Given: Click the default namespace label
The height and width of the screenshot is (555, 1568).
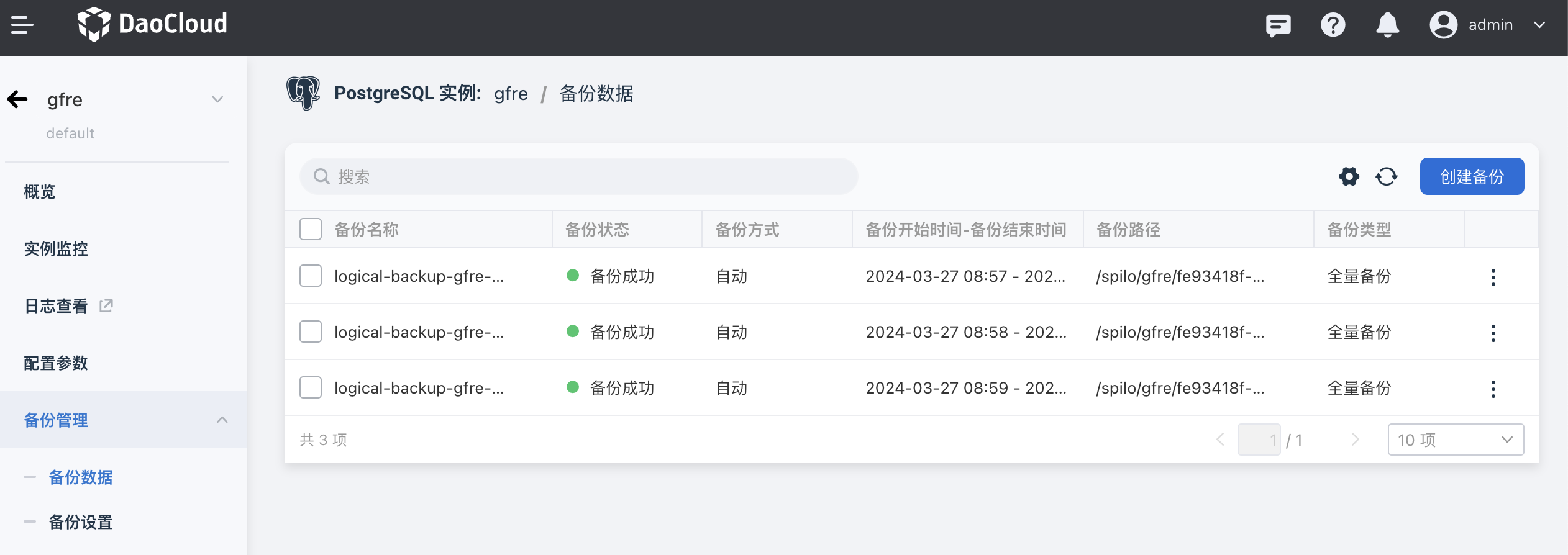Looking at the screenshot, I should 70,133.
